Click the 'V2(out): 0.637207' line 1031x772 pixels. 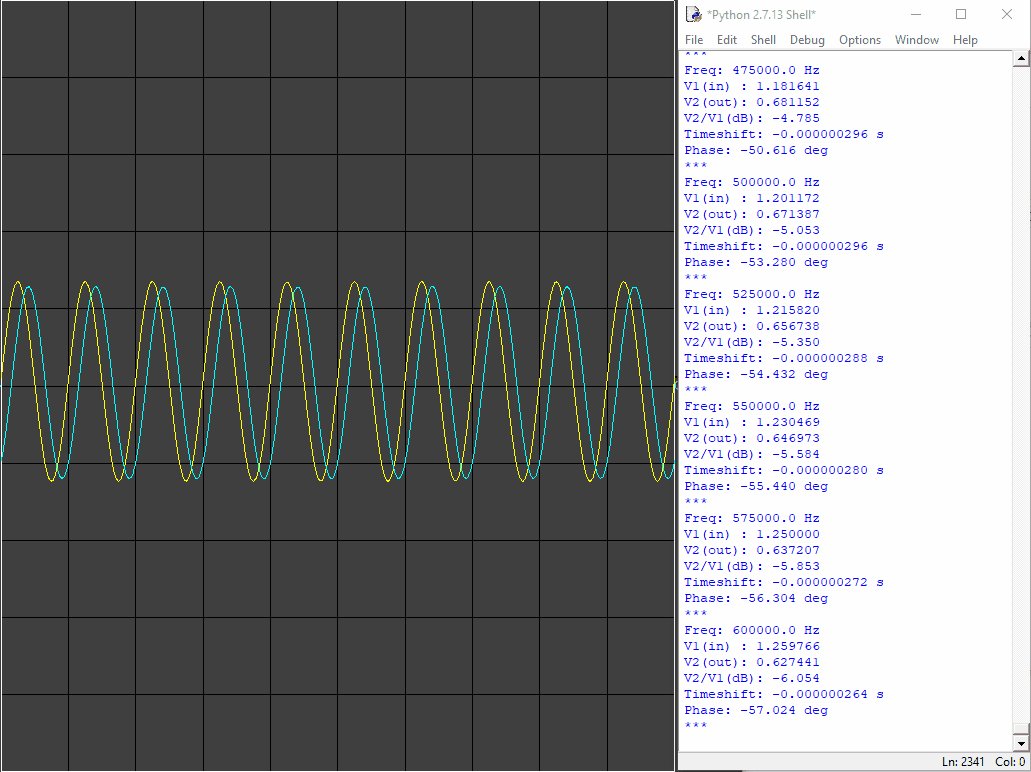tap(752, 550)
